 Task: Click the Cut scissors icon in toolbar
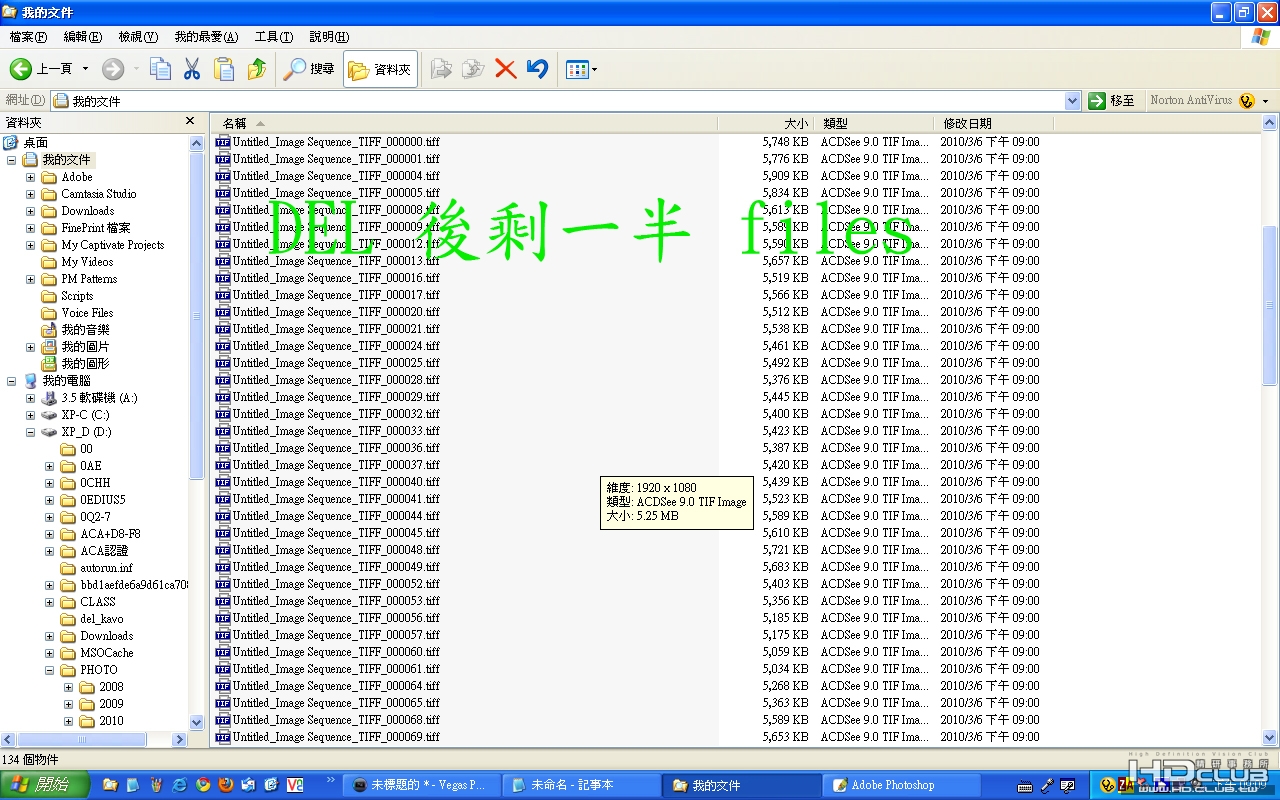pos(192,69)
